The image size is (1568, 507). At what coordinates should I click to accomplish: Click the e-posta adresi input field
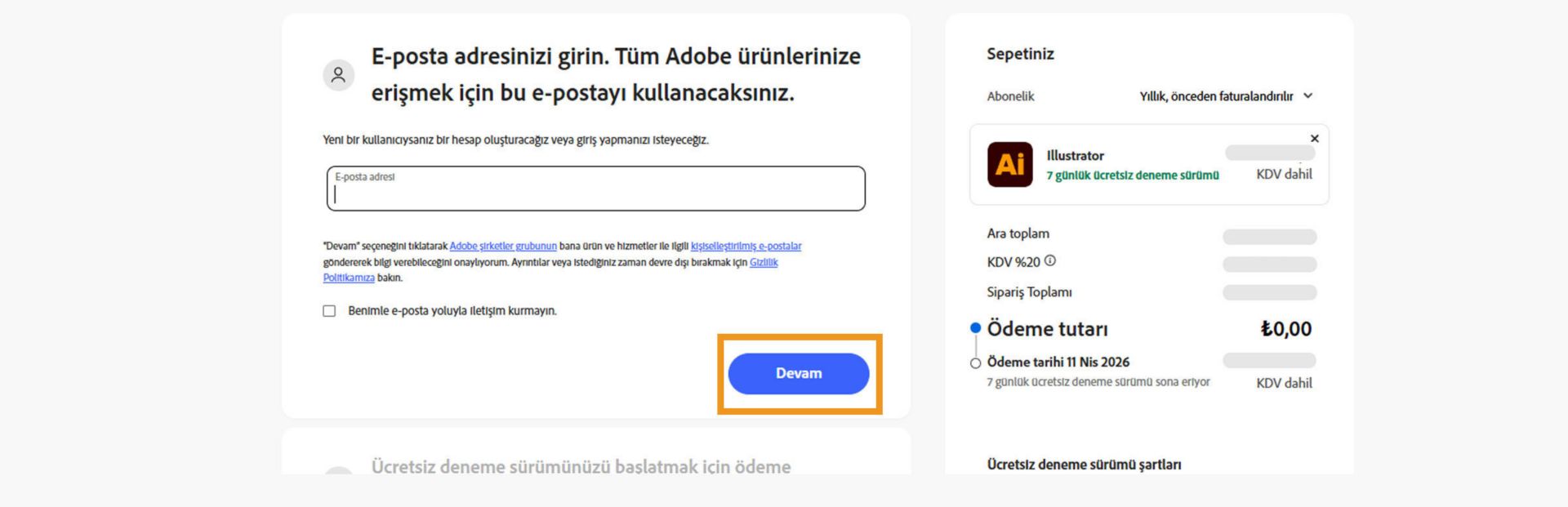(596, 189)
